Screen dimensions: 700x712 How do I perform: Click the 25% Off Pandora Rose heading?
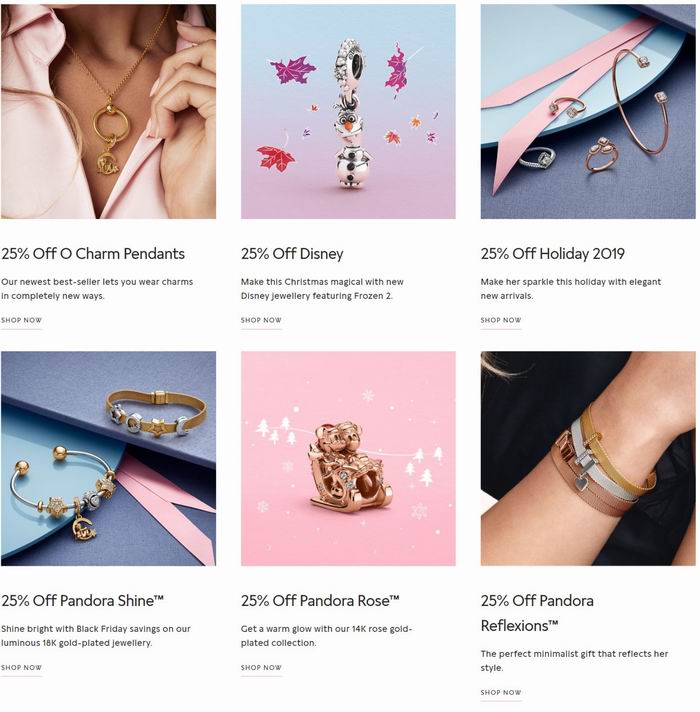pos(320,600)
